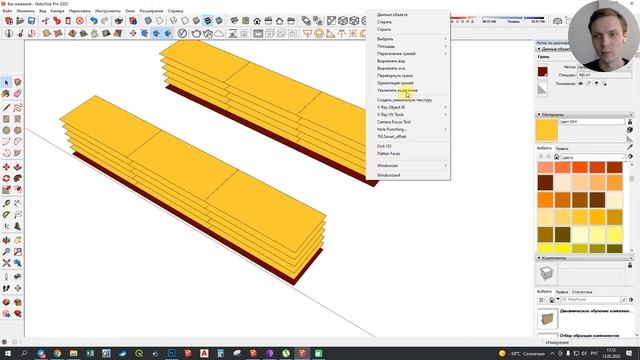This screenshot has width=640, height=360.
Task: Click the Cut scissors icon
Action: click(x=45, y=20)
